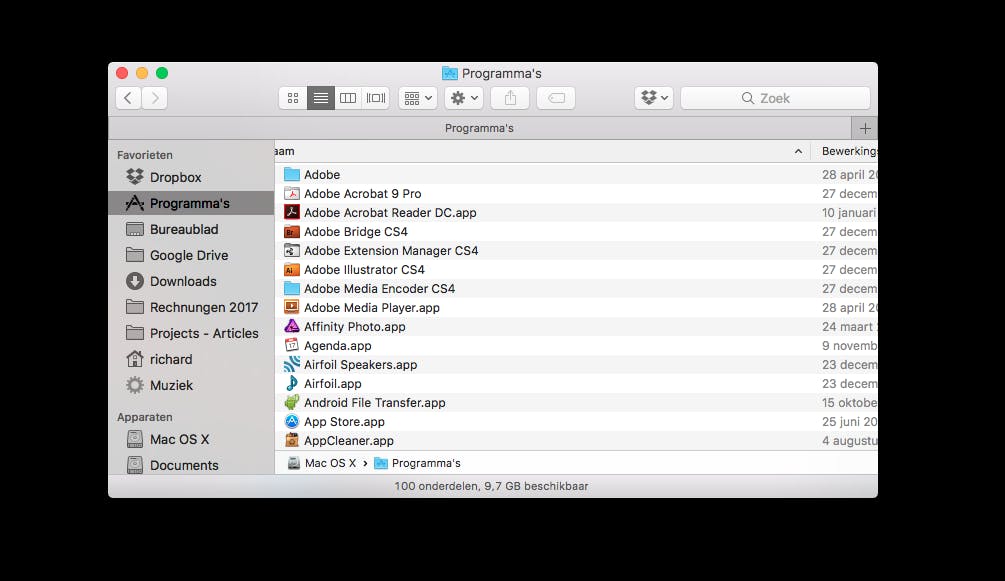1005x581 pixels.
Task: Open Google Drive in sidebar favorites
Action: [x=189, y=255]
